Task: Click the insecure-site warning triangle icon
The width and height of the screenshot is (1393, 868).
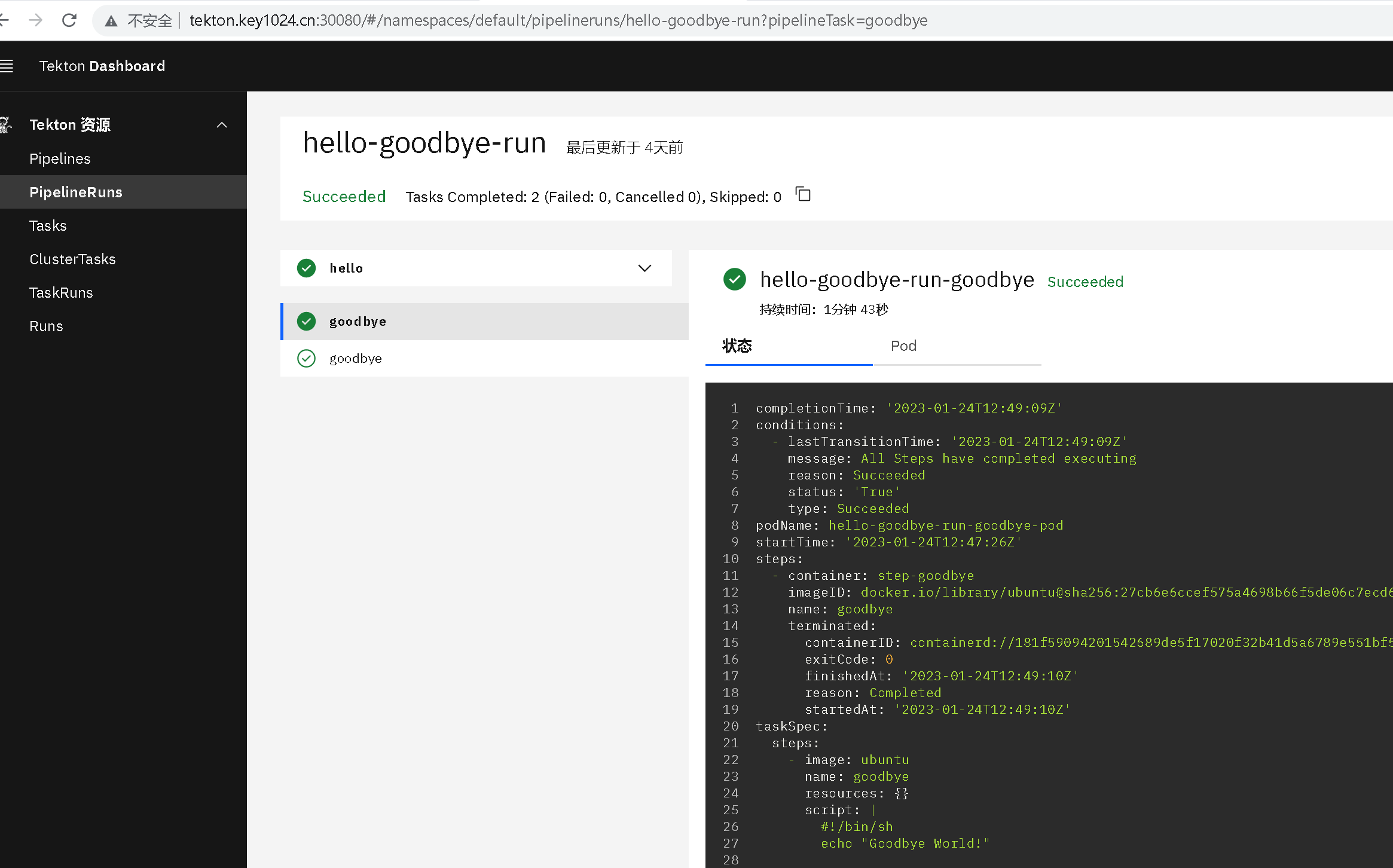Action: click(x=111, y=21)
